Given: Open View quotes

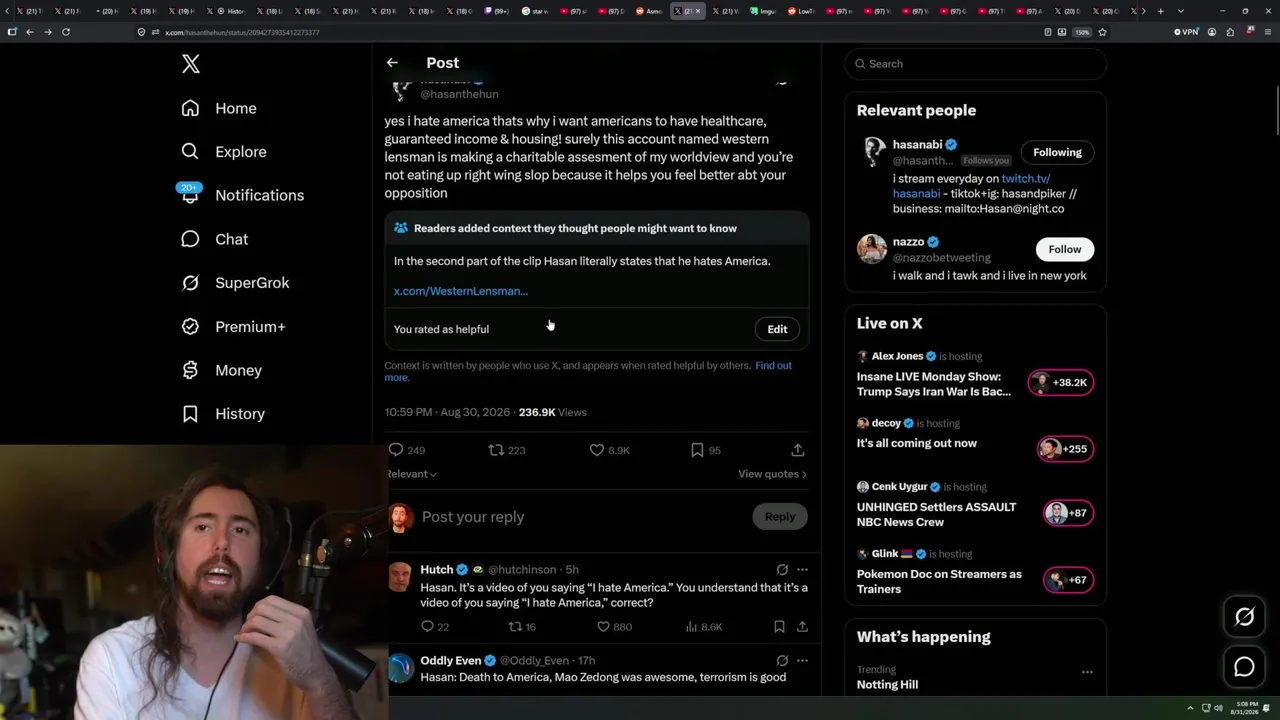Looking at the screenshot, I should (772, 474).
